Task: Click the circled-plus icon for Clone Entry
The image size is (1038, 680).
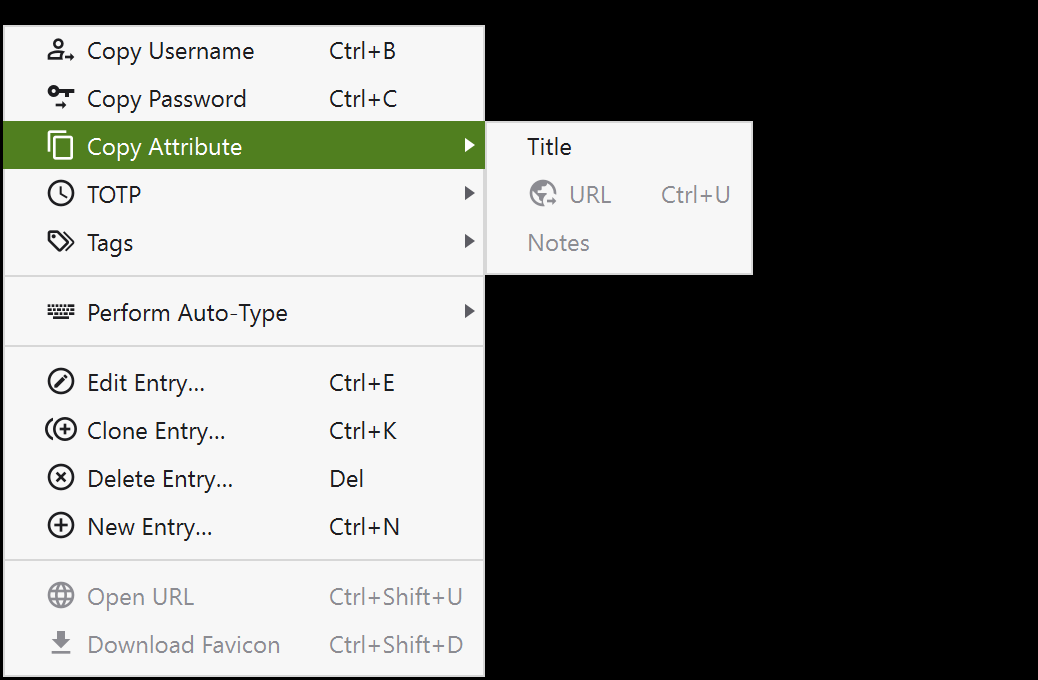Action: [x=61, y=430]
